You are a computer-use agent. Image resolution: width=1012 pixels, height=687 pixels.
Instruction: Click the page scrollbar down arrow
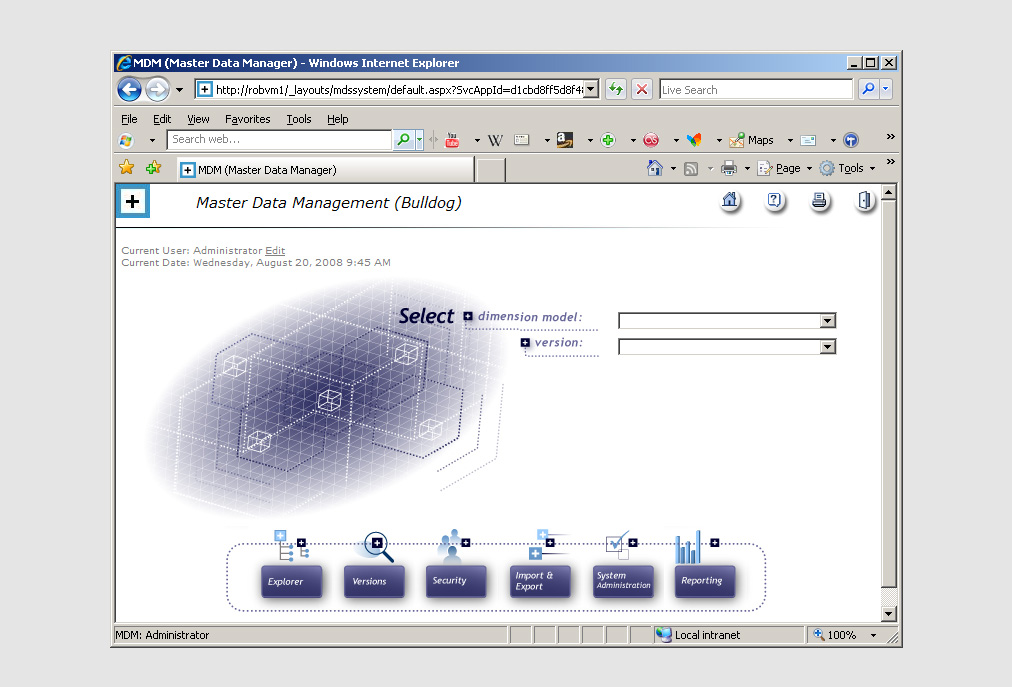pyautogui.click(x=888, y=613)
